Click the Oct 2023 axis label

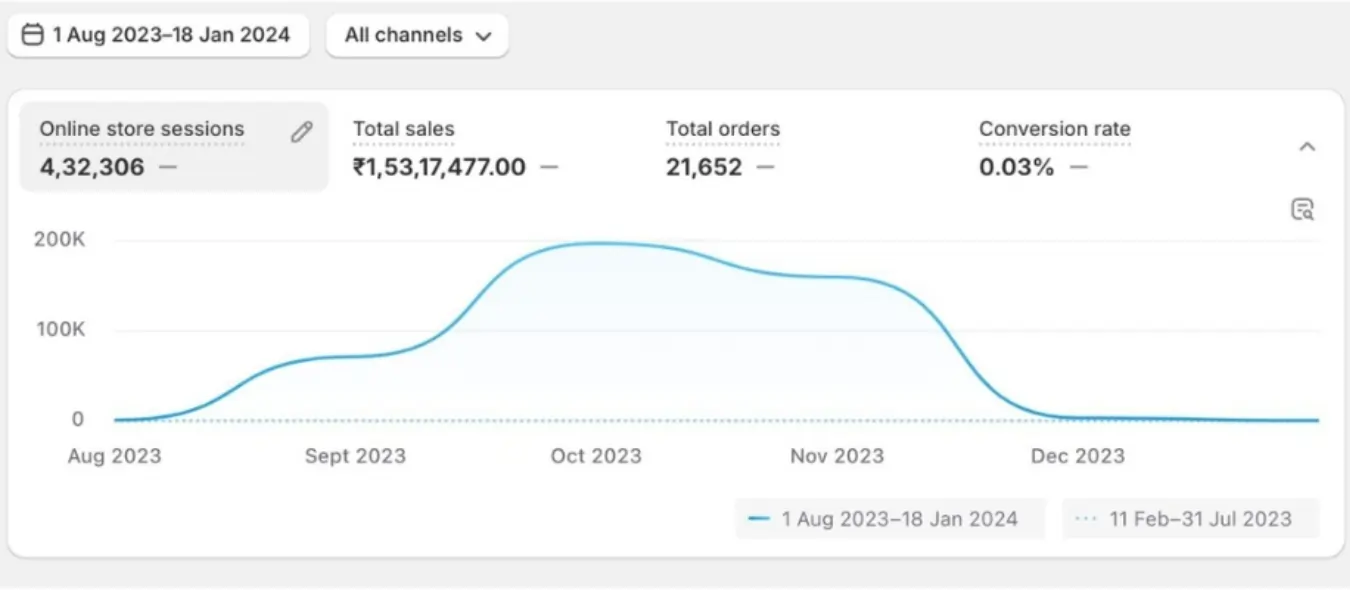pos(596,456)
